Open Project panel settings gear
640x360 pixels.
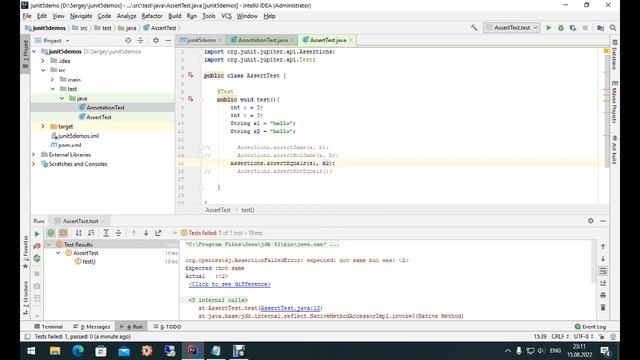click(x=156, y=40)
